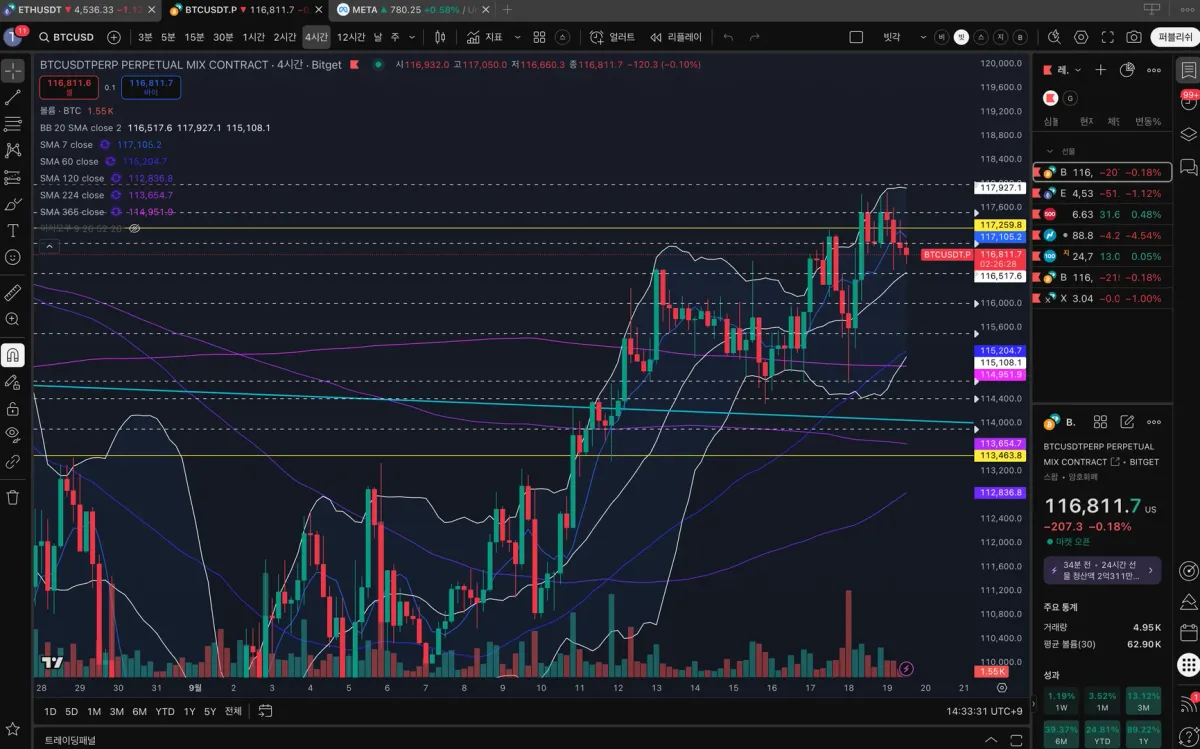This screenshot has width=1200, height=749.
Task: Select the patterns drawing tool
Action: (13, 150)
